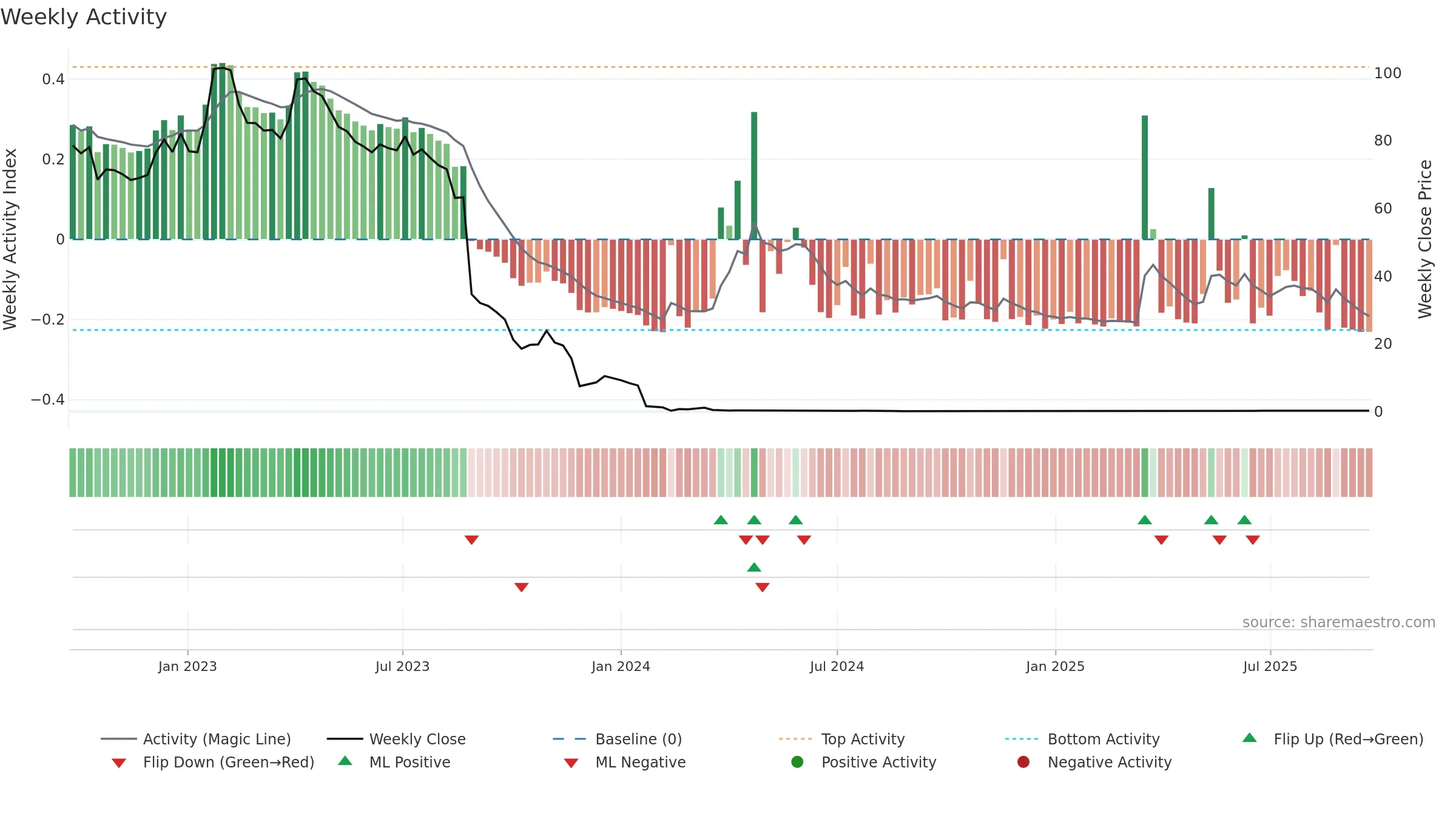Hide the Bottom Activity legend series
The height and width of the screenshot is (819, 1456).
(x=1082, y=739)
